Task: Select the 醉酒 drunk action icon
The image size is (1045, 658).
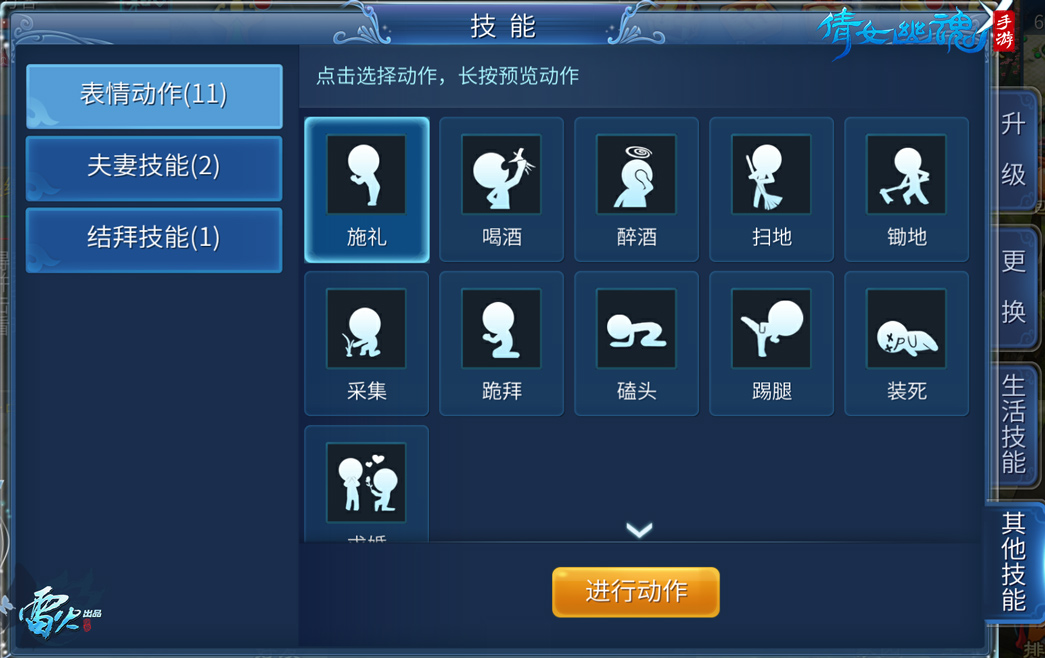Action: pos(636,174)
